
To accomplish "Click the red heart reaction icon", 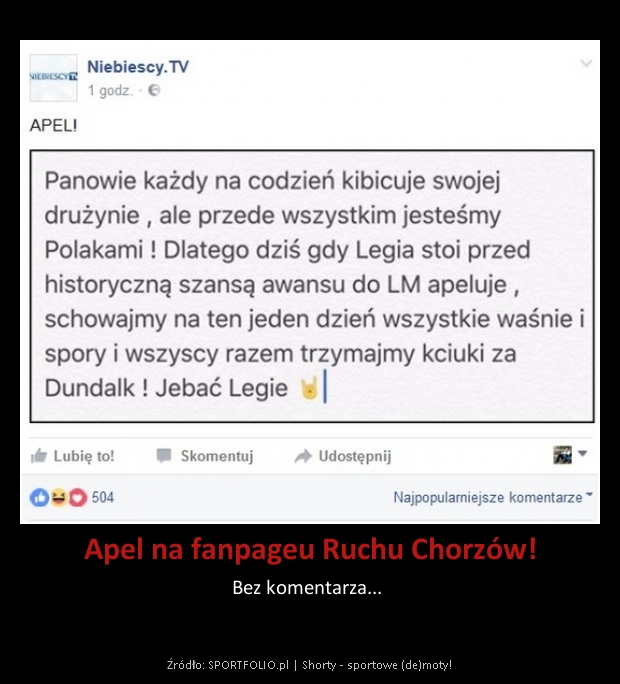I will (x=78, y=497).
